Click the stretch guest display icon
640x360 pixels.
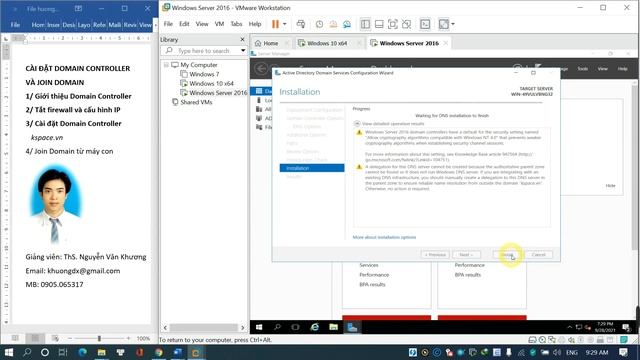click(x=443, y=24)
